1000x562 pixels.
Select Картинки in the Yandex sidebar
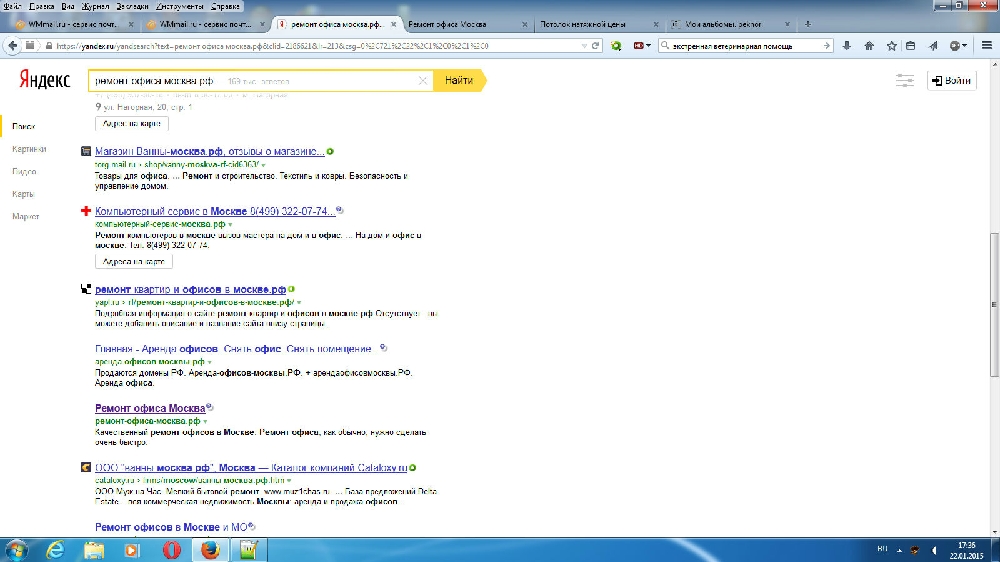[x=29, y=149]
